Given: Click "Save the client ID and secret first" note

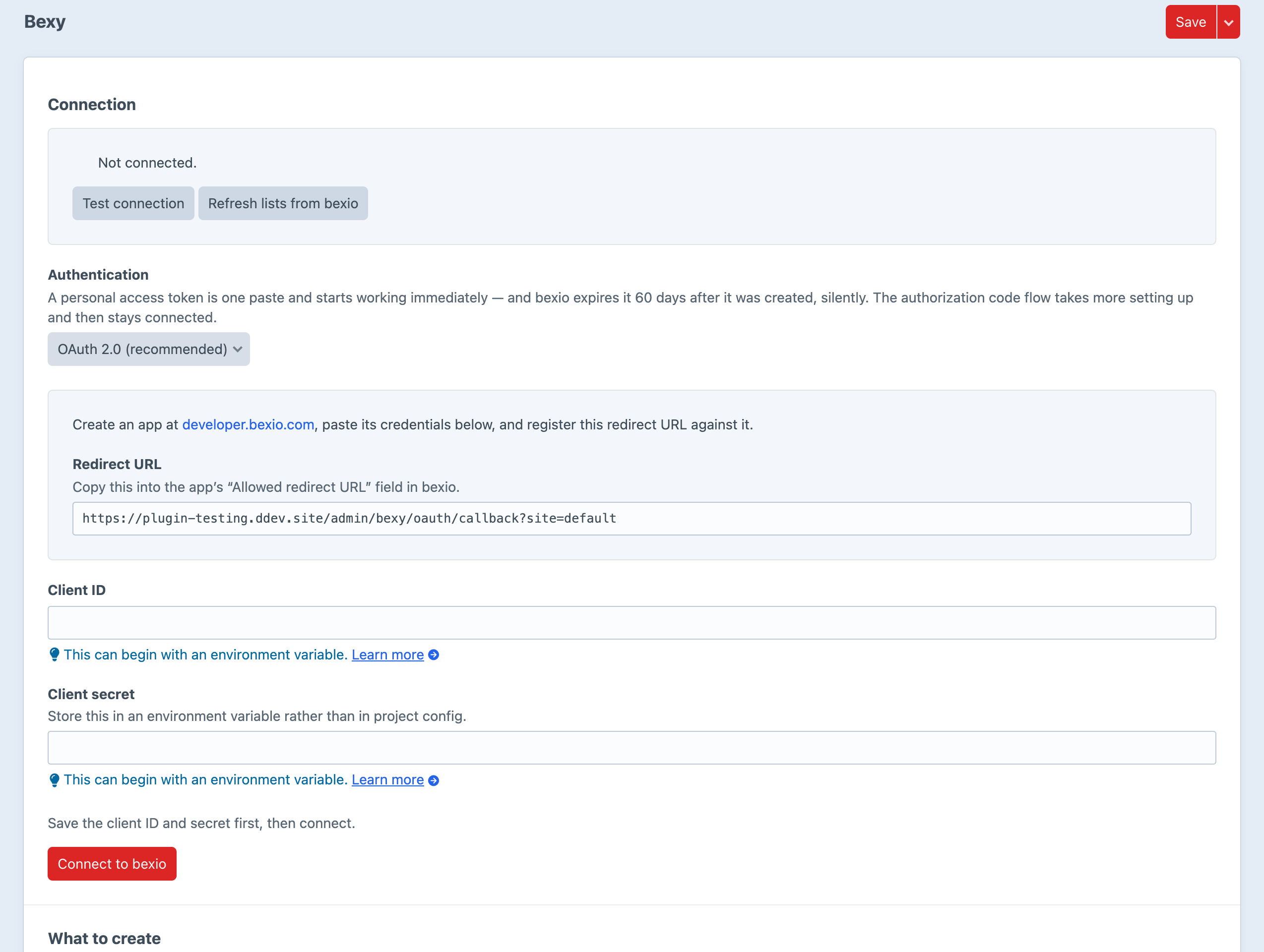Looking at the screenshot, I should (x=202, y=823).
